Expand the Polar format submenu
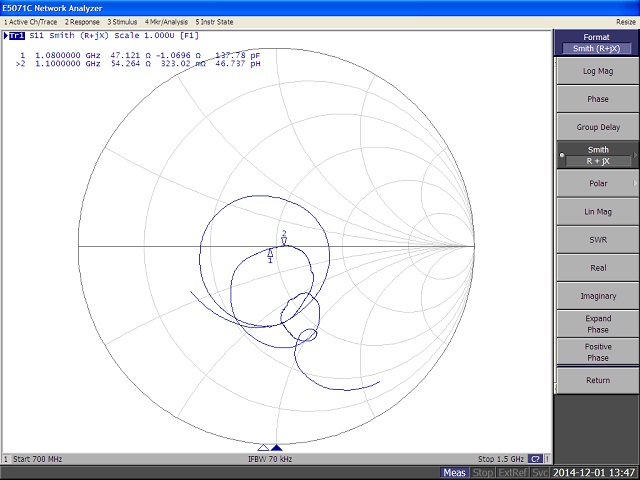The height and width of the screenshot is (480, 640). 598,184
